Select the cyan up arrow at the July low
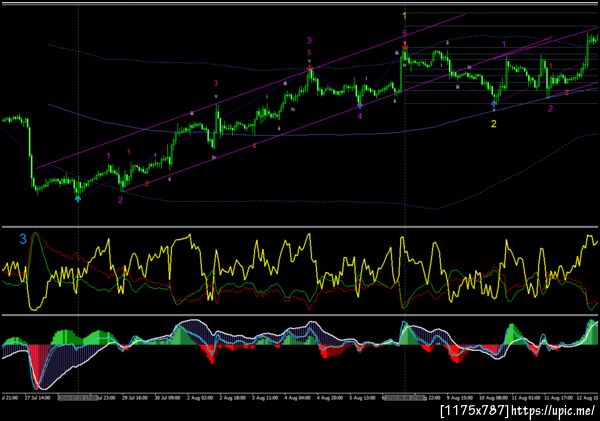This screenshot has height=421, width=600. [78, 199]
